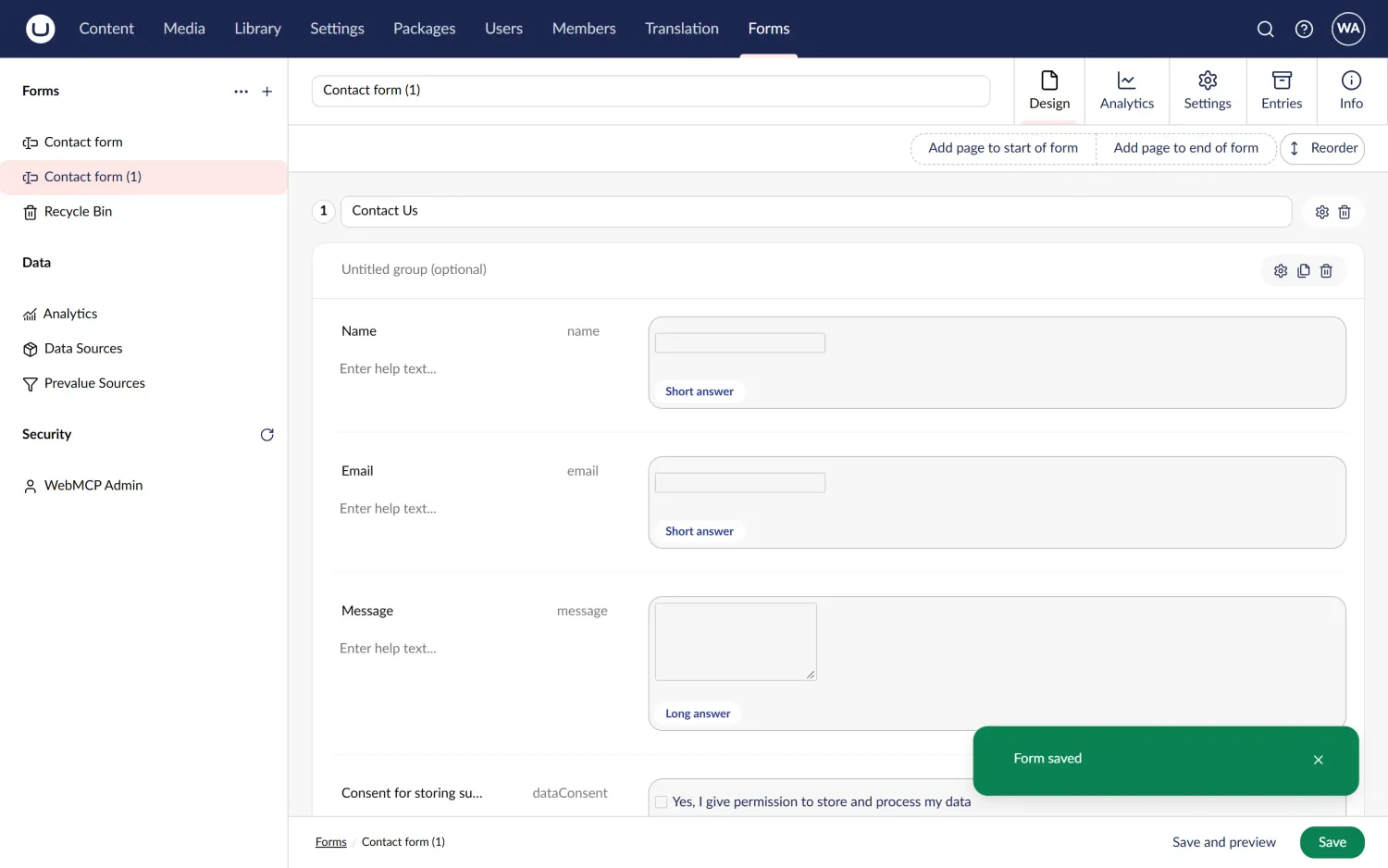Click Add page to start of form
This screenshot has height=868, width=1388.
tap(1003, 148)
